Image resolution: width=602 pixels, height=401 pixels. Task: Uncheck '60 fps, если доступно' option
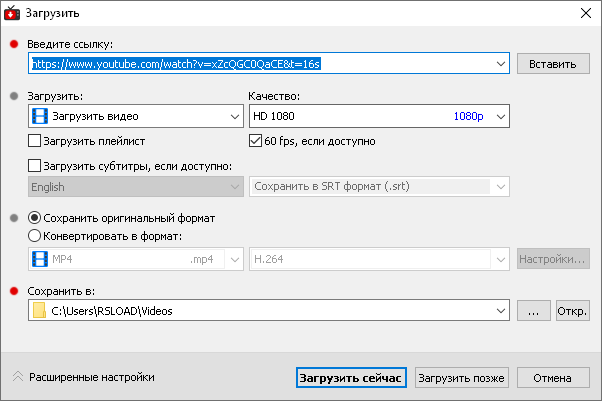255,141
